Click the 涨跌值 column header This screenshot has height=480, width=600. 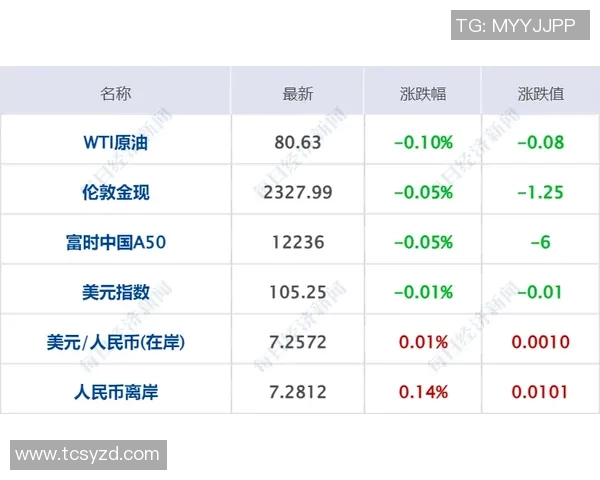[x=540, y=94]
